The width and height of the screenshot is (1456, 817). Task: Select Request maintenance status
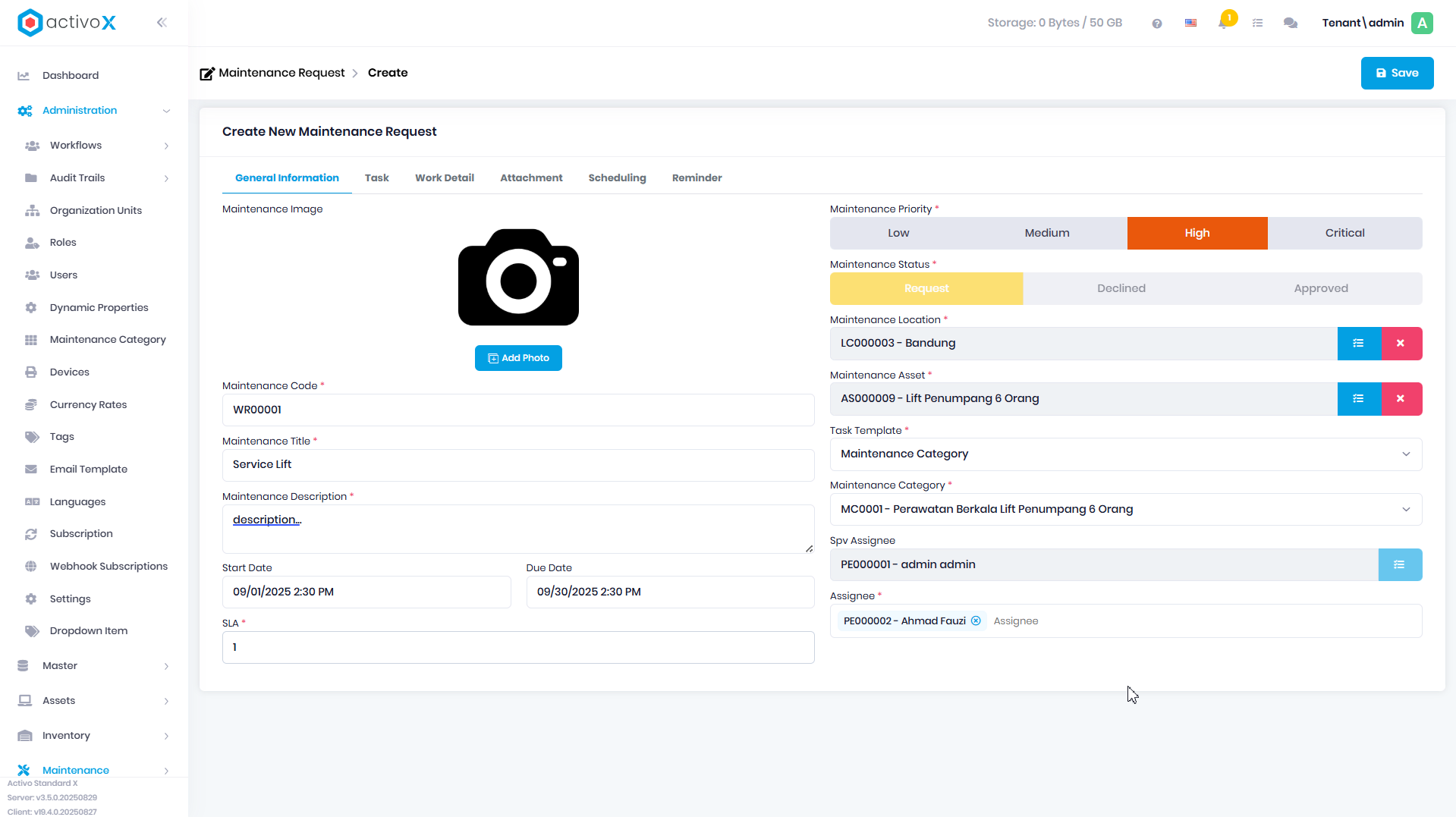coord(926,289)
